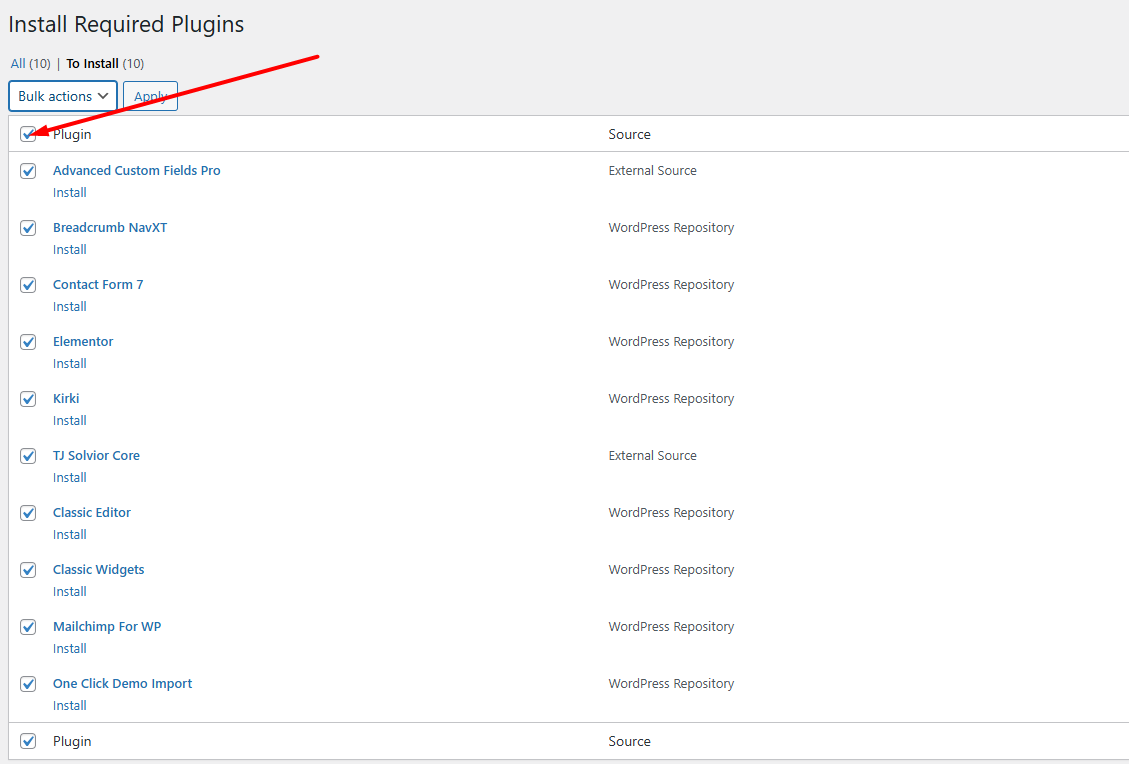Open the Kirki plugin link

[66, 398]
